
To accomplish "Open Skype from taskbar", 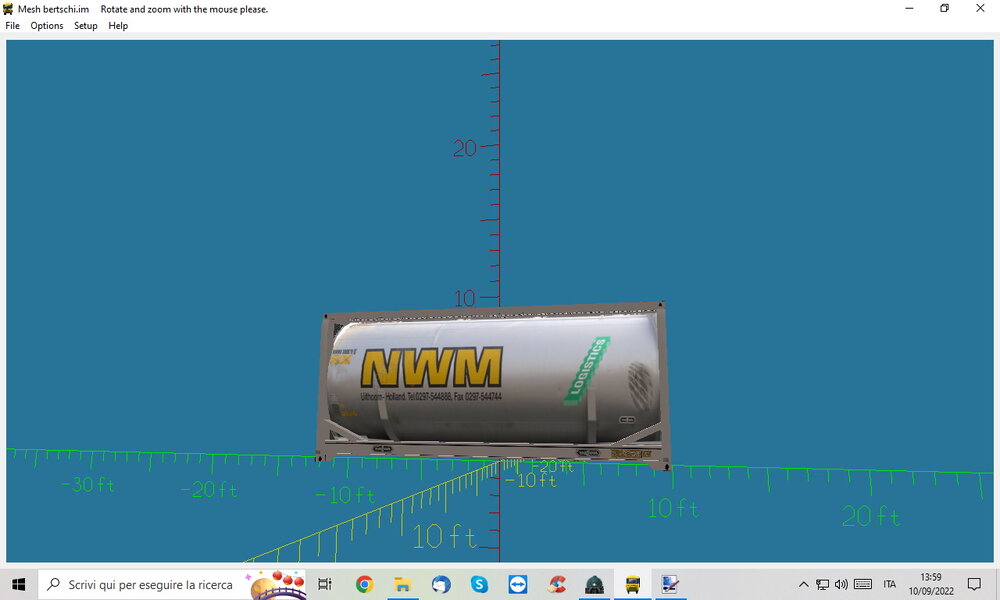I will (x=479, y=584).
